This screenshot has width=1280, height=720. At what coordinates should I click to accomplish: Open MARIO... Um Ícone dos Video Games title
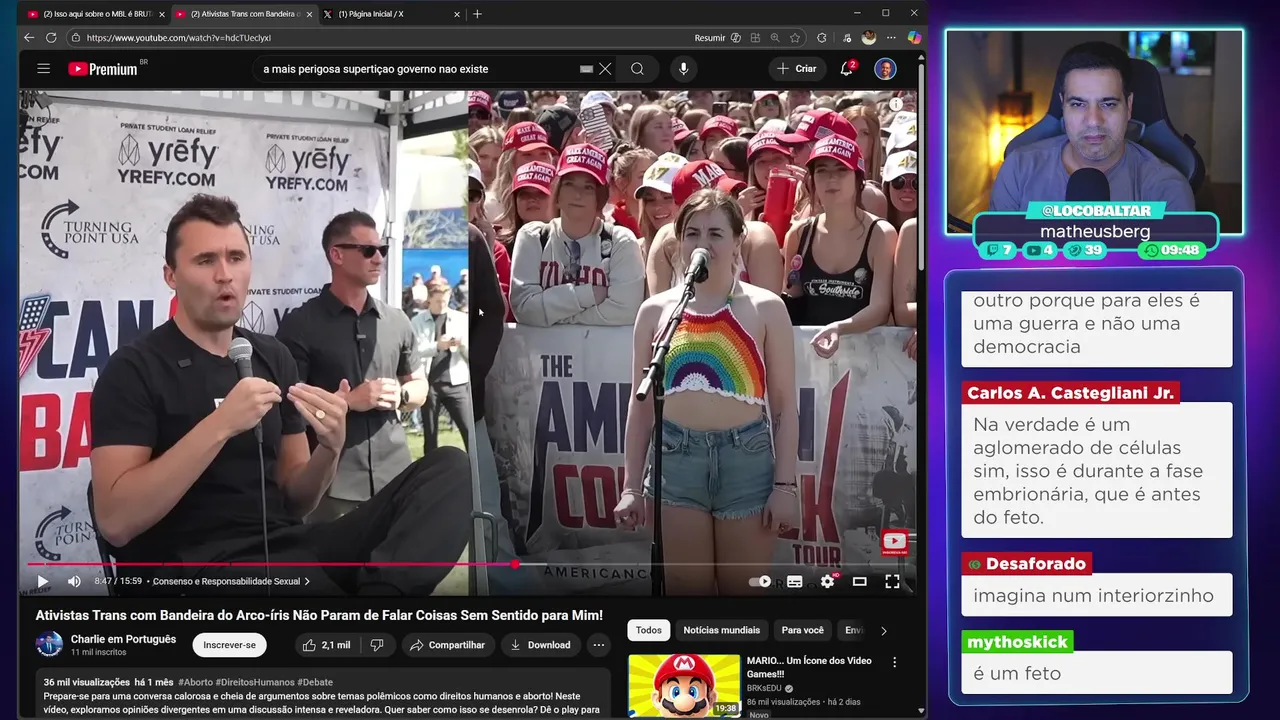808,667
